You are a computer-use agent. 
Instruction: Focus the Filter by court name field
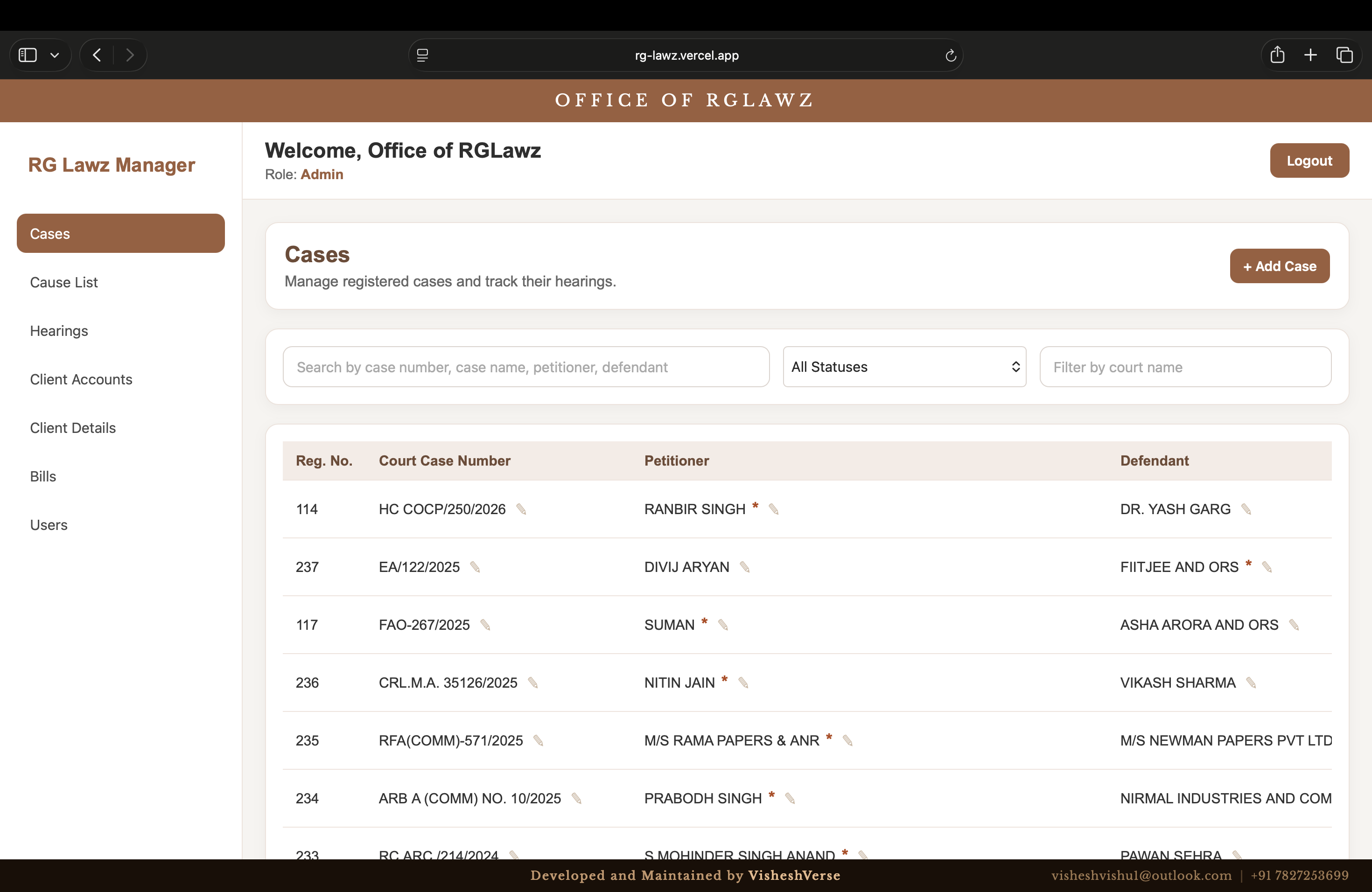[1185, 367]
